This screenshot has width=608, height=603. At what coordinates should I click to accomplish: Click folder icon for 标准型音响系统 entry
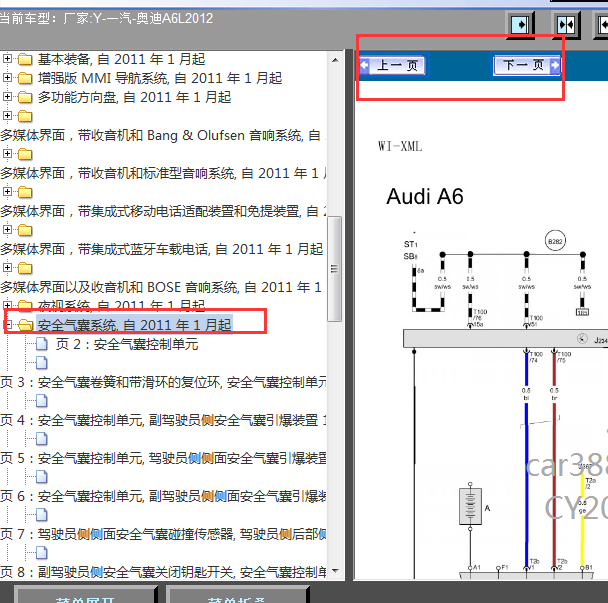point(25,154)
